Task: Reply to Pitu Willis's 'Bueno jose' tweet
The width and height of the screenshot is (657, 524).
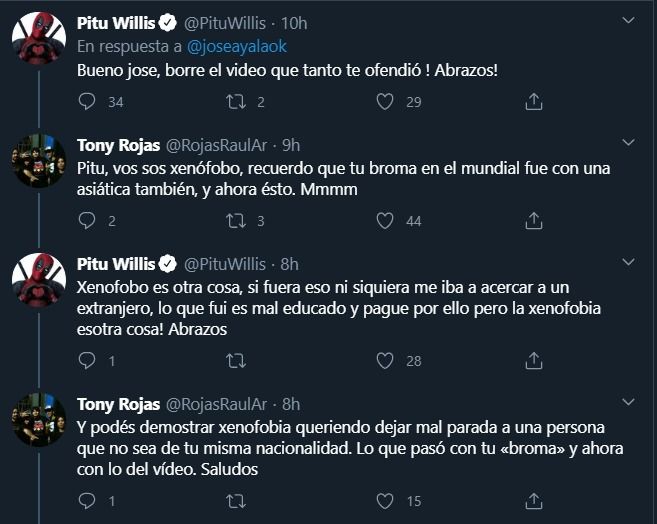Action: [87, 101]
